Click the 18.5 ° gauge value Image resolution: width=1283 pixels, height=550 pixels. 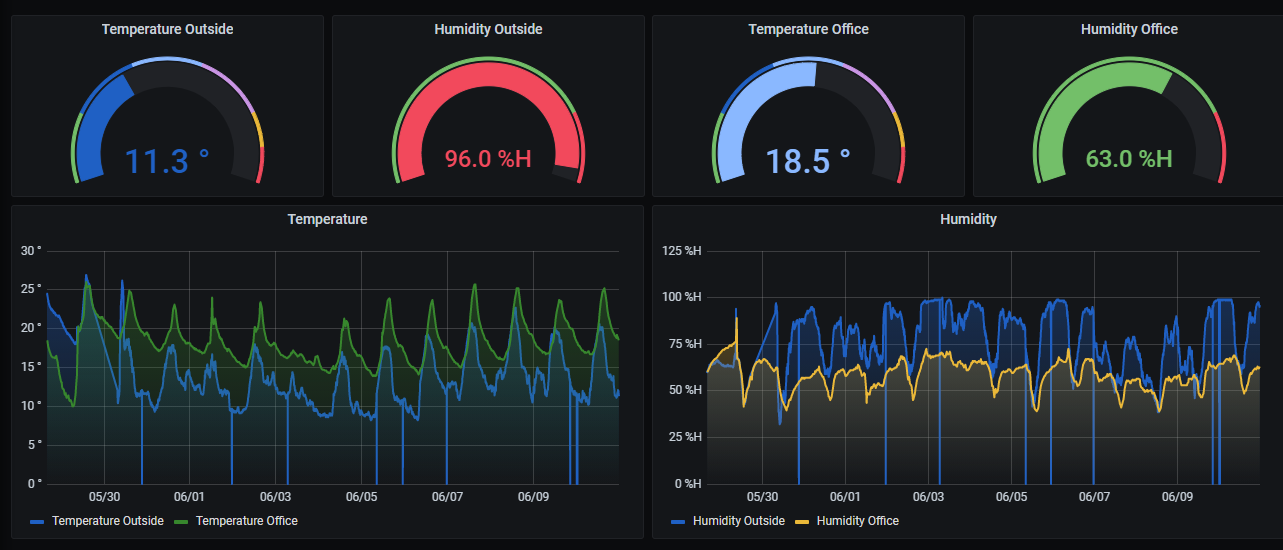808,160
